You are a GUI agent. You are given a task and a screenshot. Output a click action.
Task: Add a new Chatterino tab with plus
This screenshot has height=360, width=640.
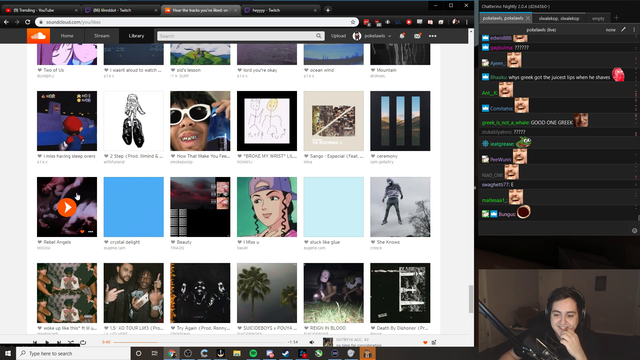click(x=616, y=18)
